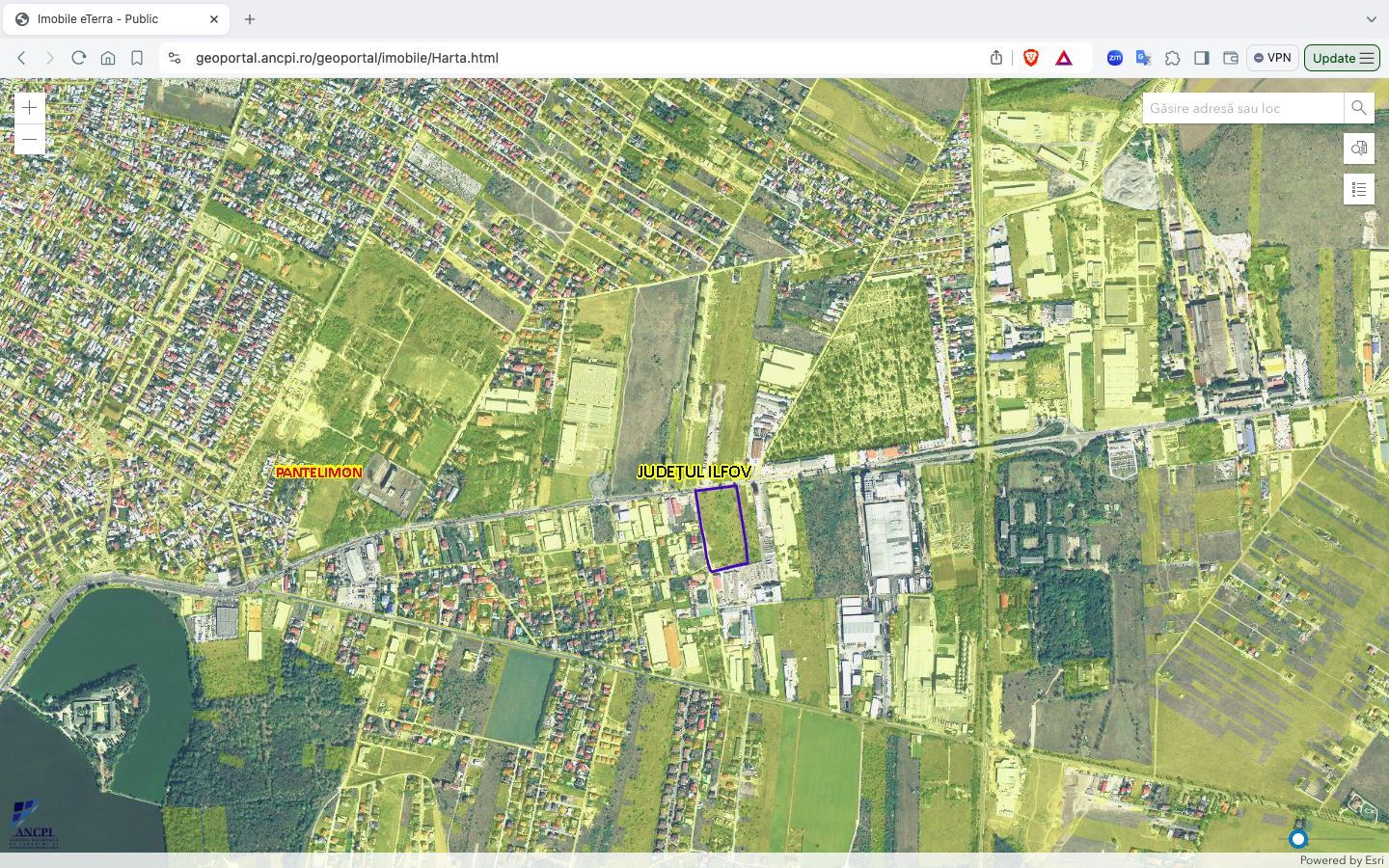Open the Brave Wallet icon
Viewport: 1389px width, 868px height.
point(1230,58)
